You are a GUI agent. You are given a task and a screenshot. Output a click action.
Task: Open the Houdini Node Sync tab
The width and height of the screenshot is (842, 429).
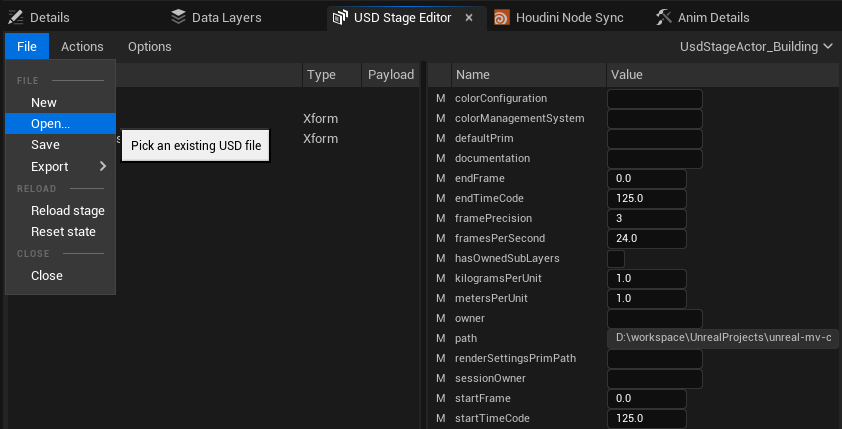click(570, 18)
